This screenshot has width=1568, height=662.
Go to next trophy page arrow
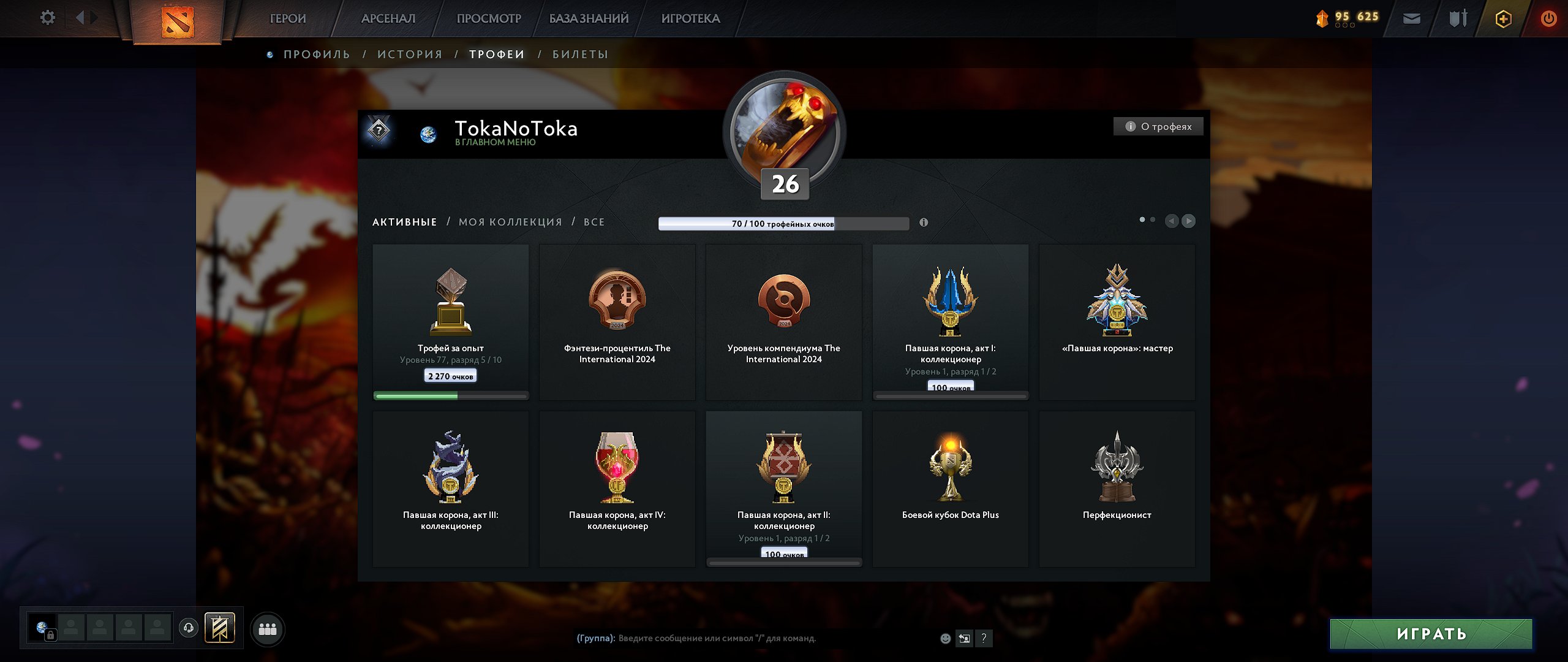pyautogui.click(x=1188, y=221)
